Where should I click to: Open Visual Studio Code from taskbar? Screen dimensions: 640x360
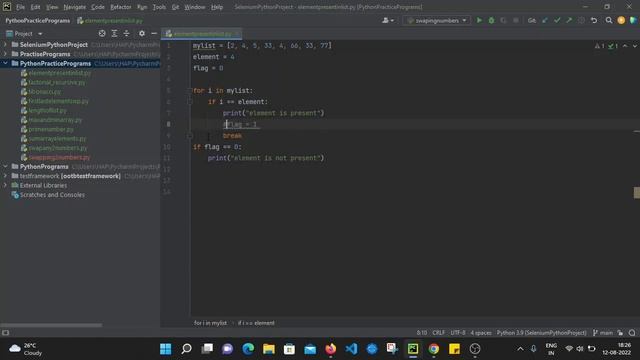pos(351,349)
